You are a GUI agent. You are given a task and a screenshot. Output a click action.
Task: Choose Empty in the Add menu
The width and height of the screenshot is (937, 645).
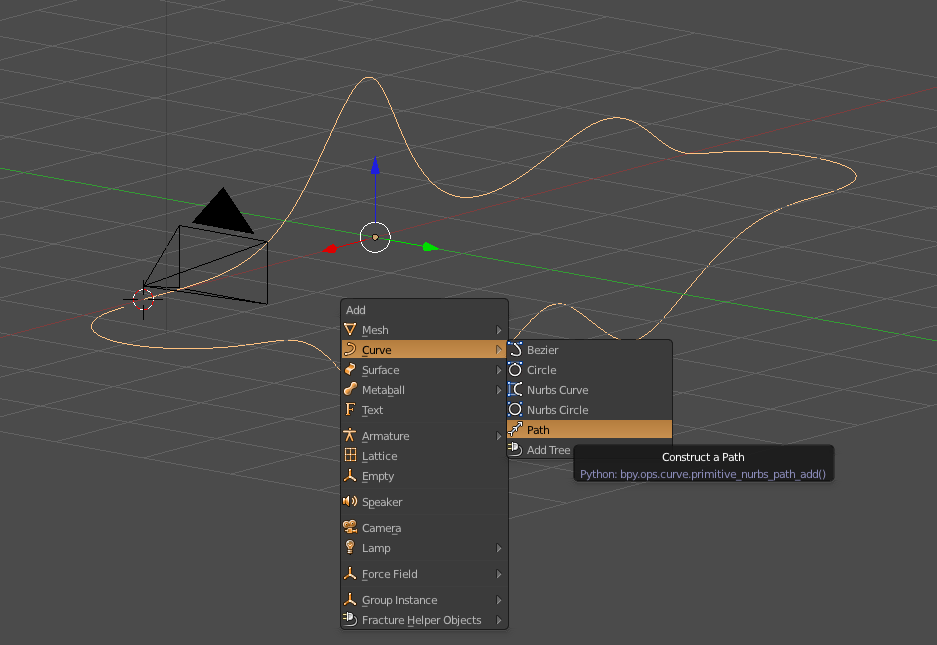tap(424, 476)
